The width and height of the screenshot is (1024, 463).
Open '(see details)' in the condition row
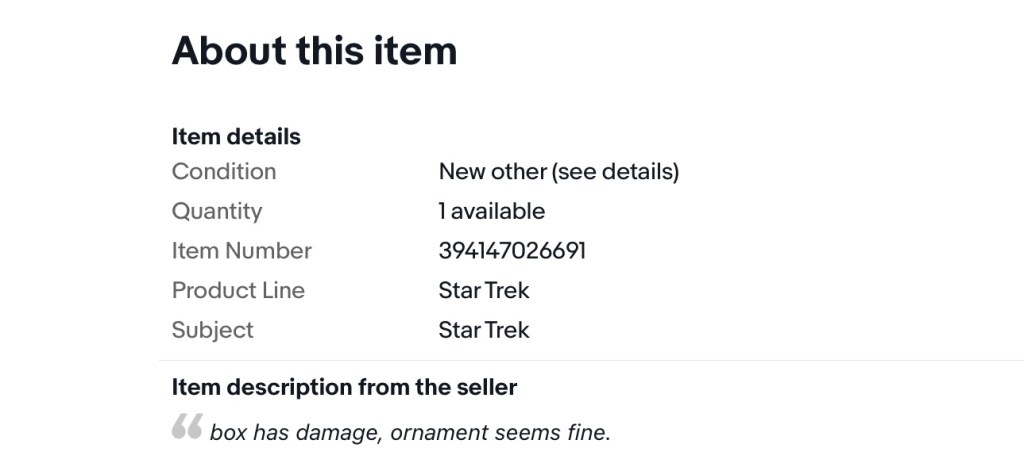[x=615, y=171]
